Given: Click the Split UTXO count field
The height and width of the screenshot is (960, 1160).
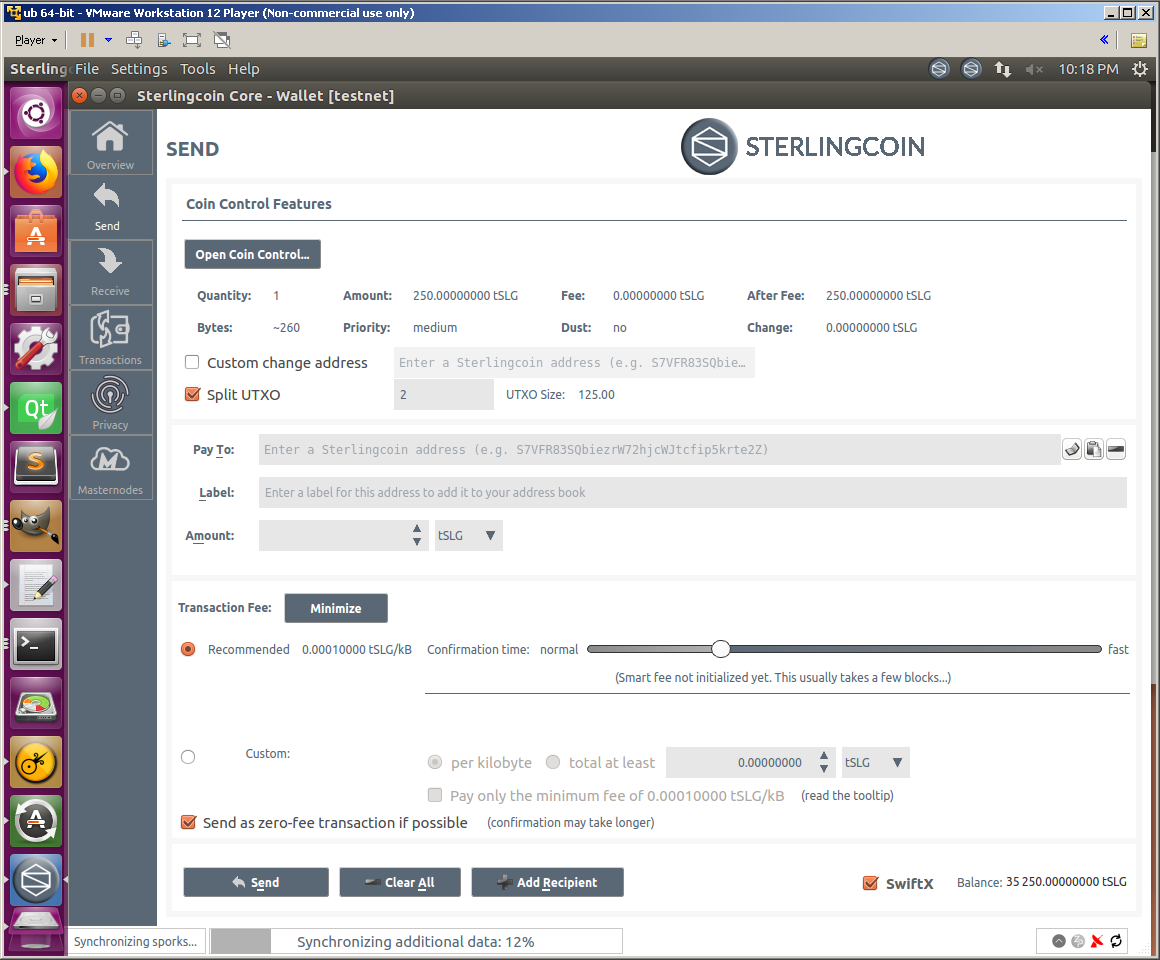Looking at the screenshot, I should click(x=444, y=394).
